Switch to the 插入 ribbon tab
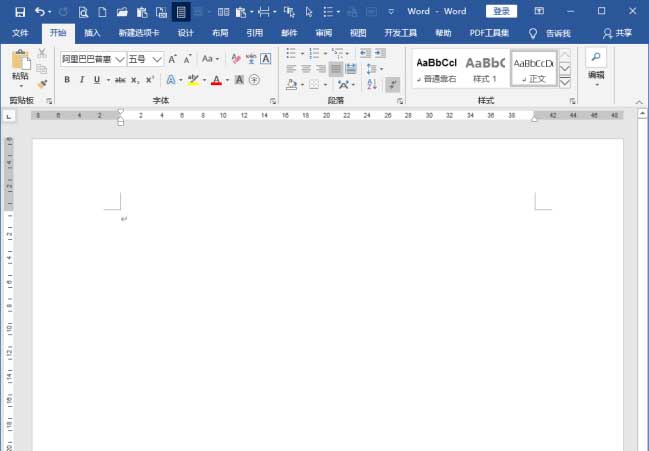 coord(92,33)
